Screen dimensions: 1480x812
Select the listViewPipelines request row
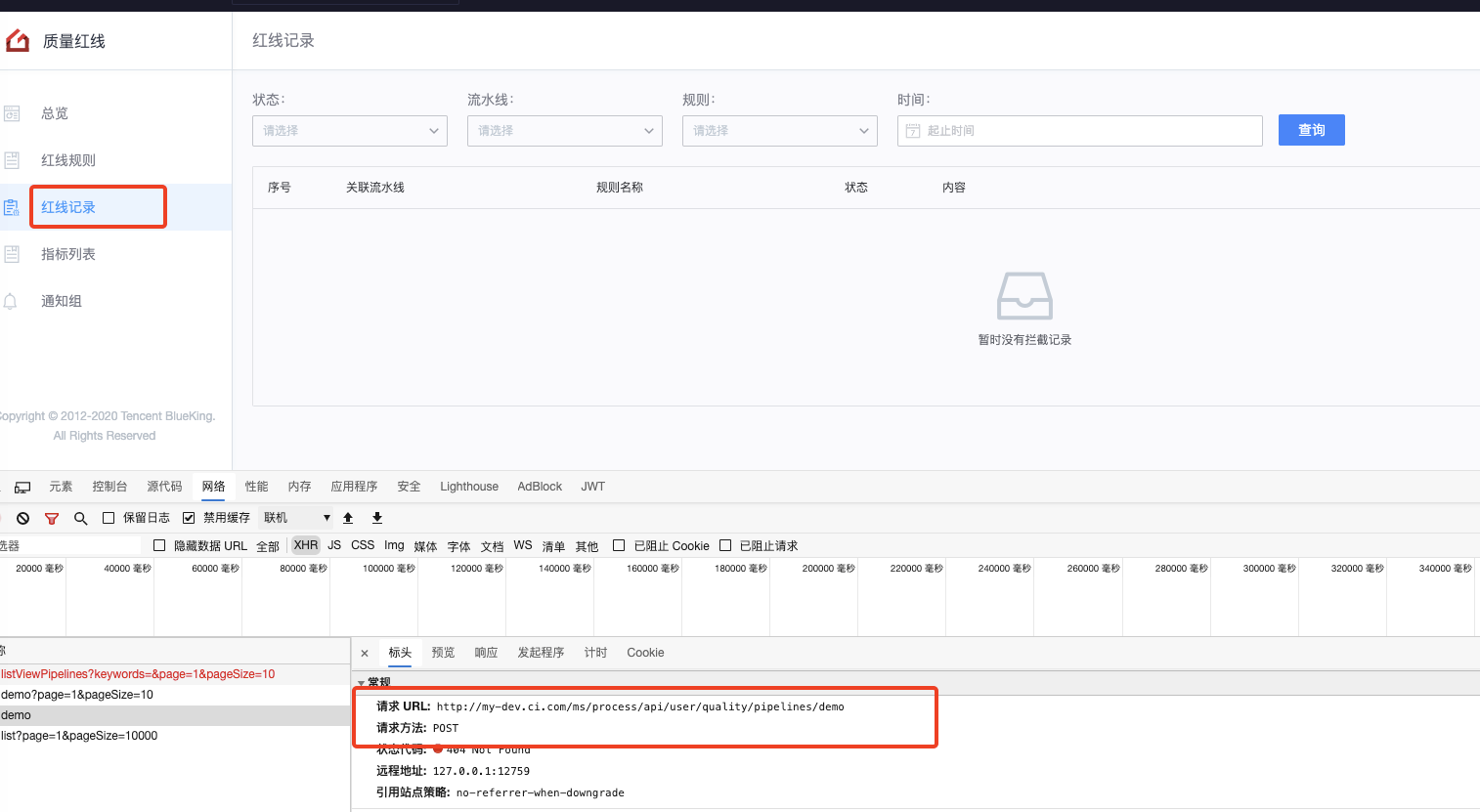pos(175,674)
